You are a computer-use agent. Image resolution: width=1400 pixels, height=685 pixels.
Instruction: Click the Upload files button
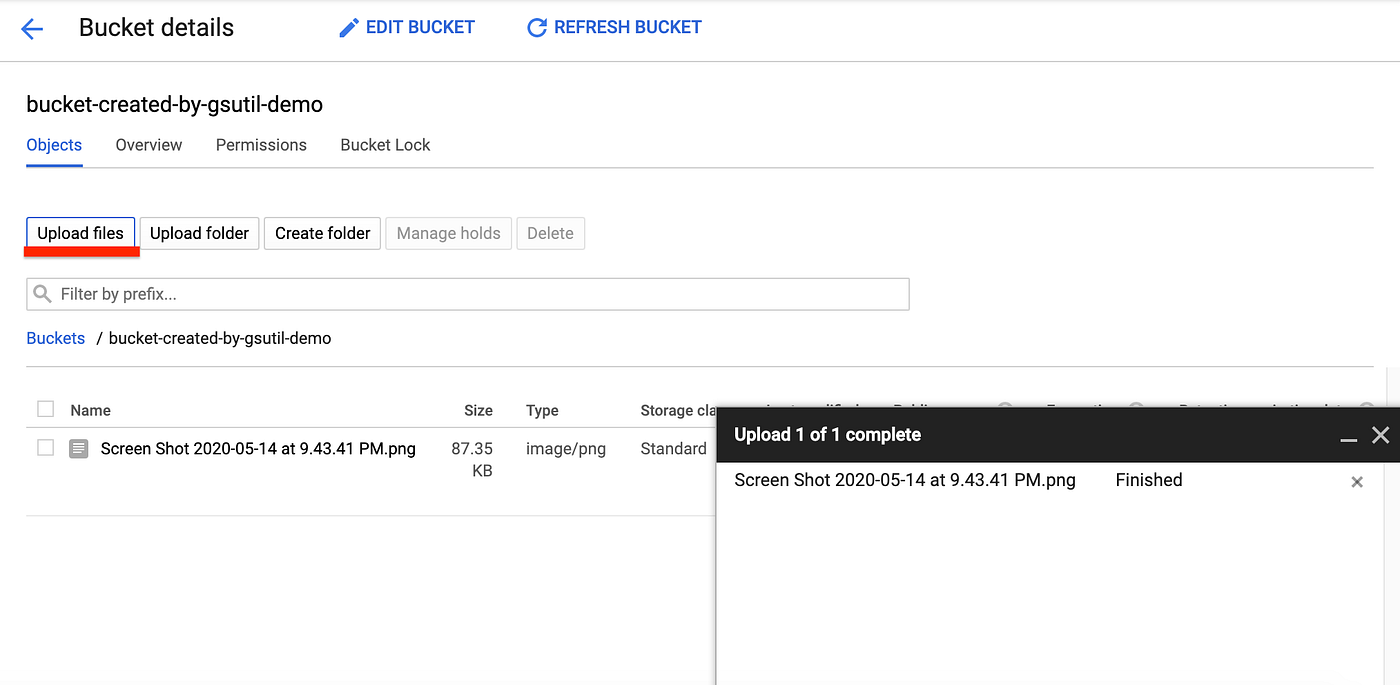[x=80, y=233]
